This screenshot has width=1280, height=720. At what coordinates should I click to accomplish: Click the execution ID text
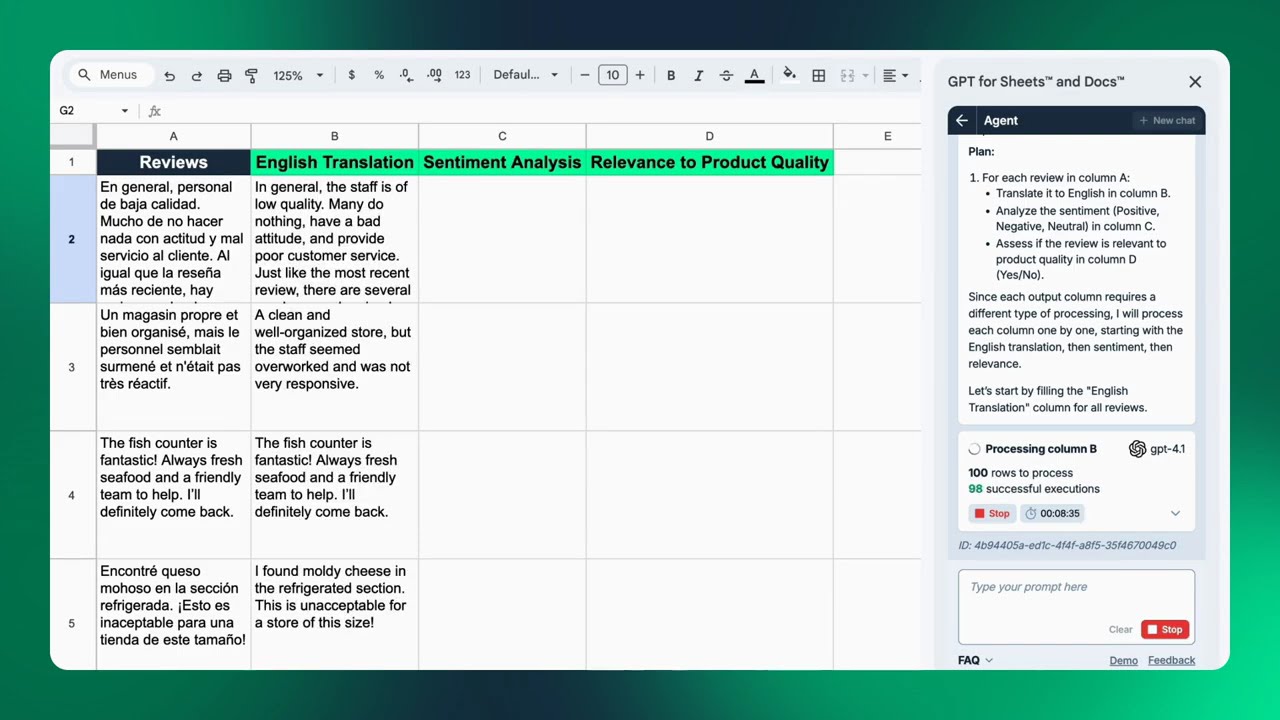pyautogui.click(x=1067, y=545)
